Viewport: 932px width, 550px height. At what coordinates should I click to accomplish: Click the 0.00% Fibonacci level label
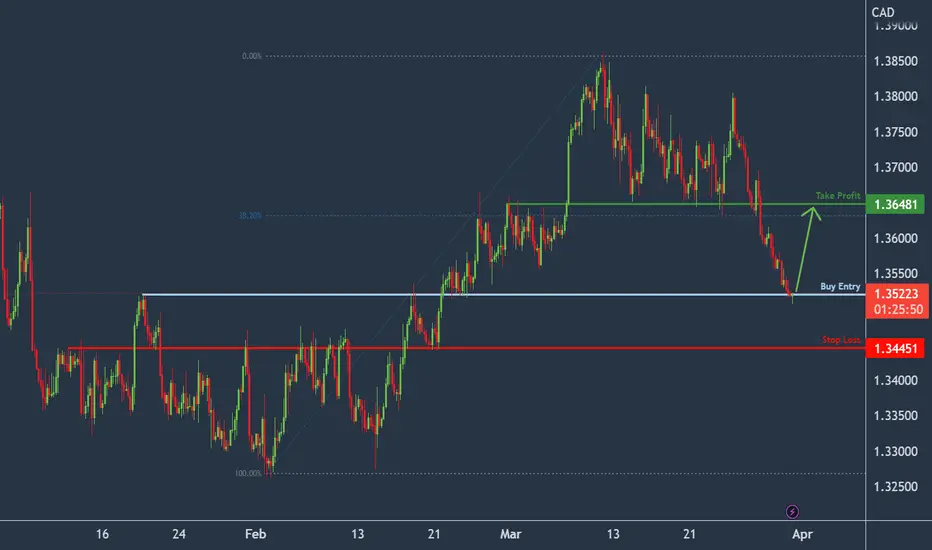pos(251,56)
